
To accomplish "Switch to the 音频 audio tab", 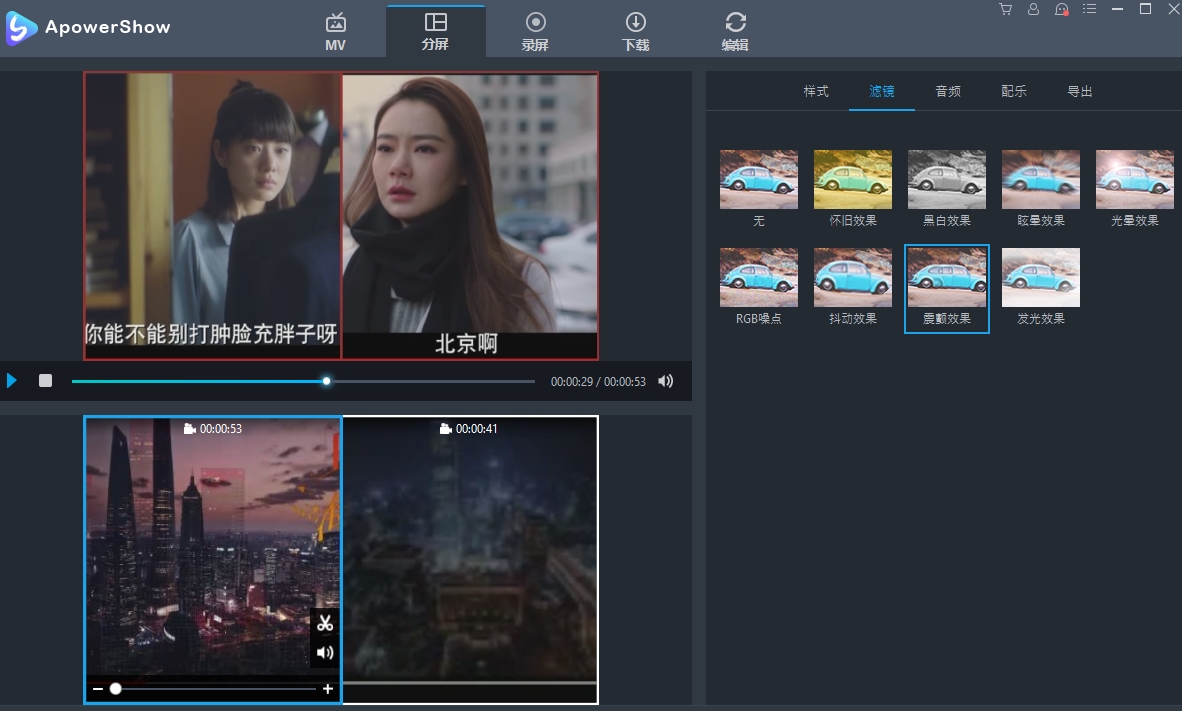I will pyautogui.click(x=948, y=91).
